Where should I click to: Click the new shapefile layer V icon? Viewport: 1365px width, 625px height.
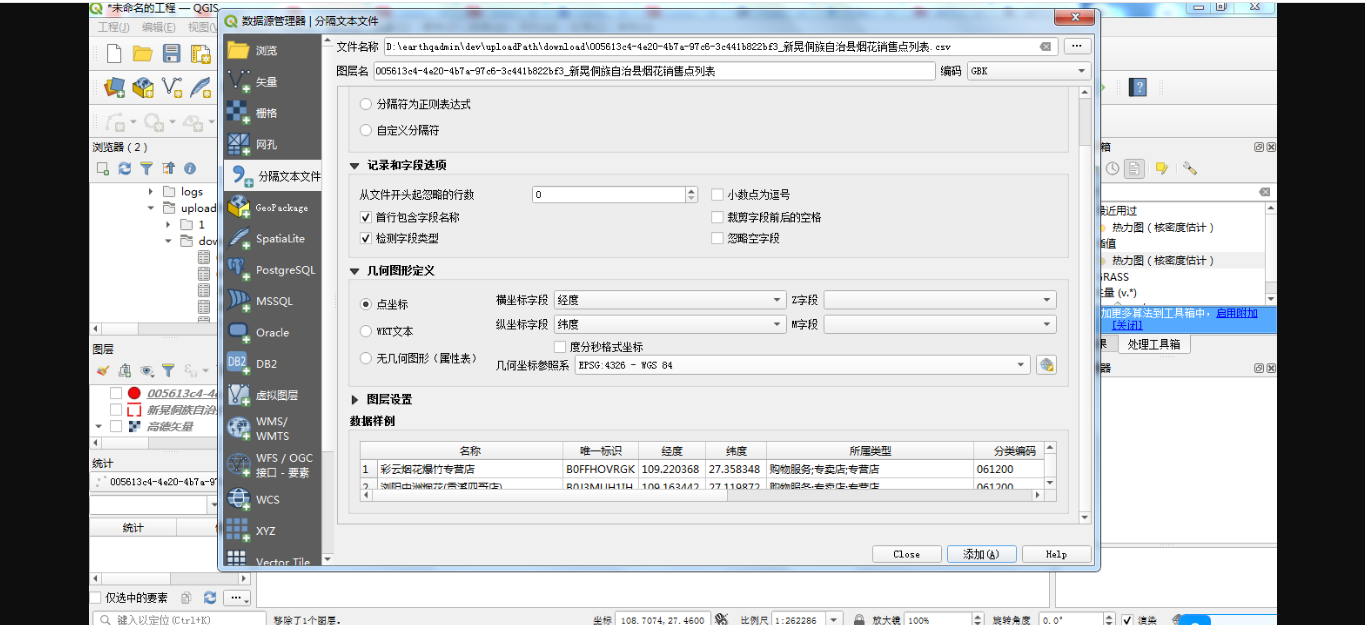172,87
